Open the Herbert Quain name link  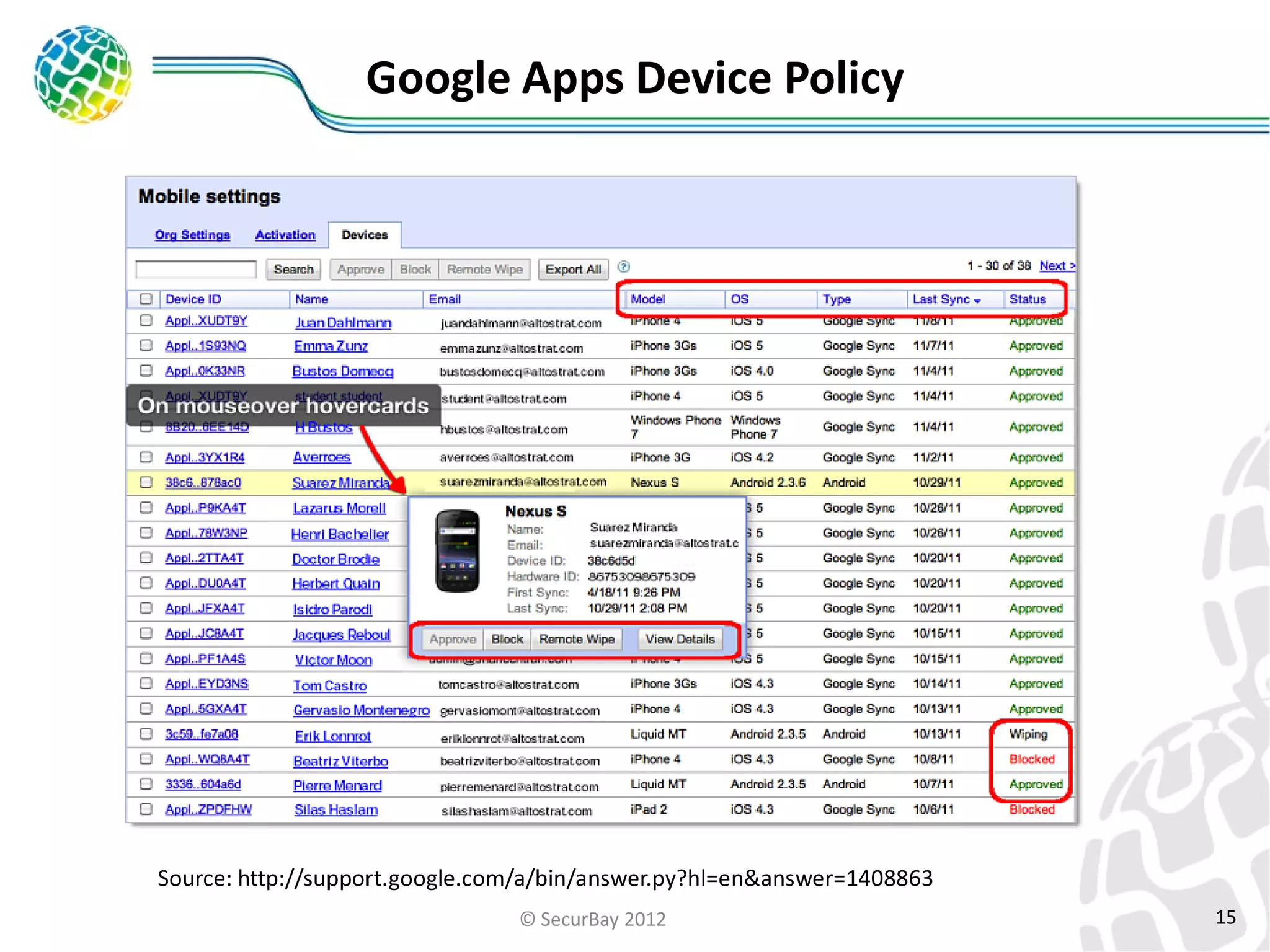coord(335,584)
